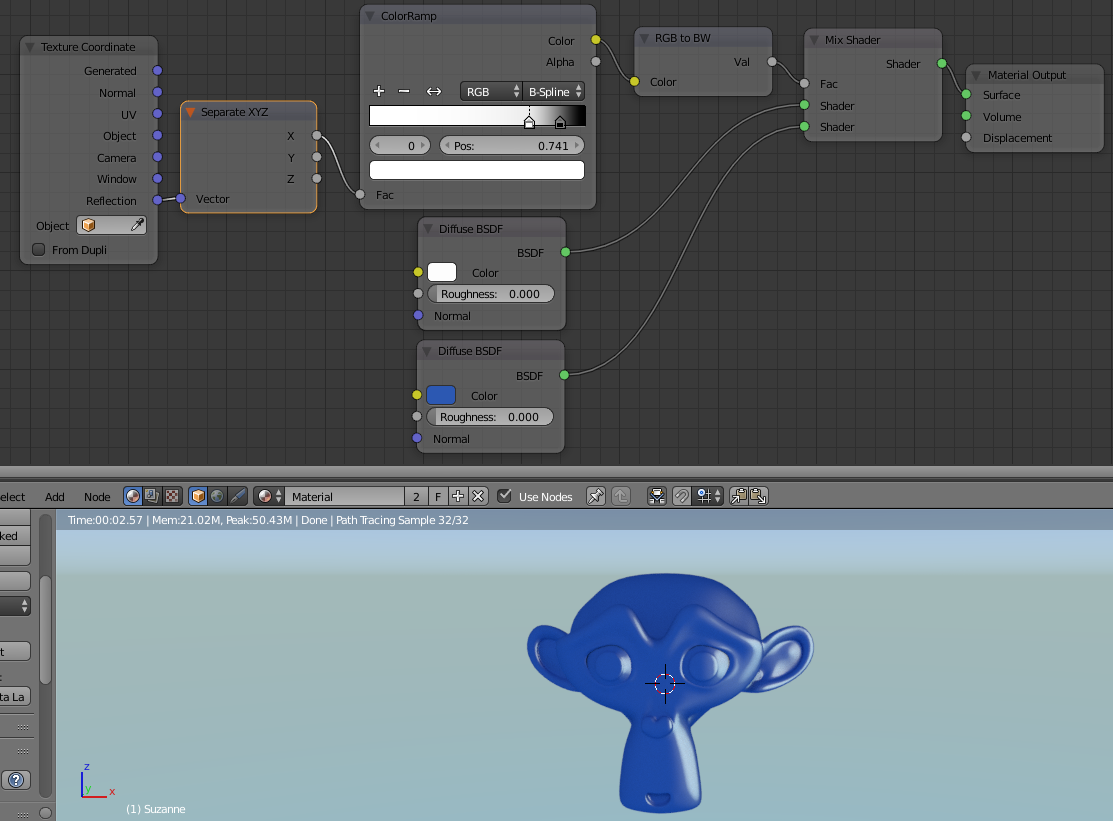The image size is (1113, 821).
Task: Click the Mix Shader Fac input socket
Action: (804, 83)
